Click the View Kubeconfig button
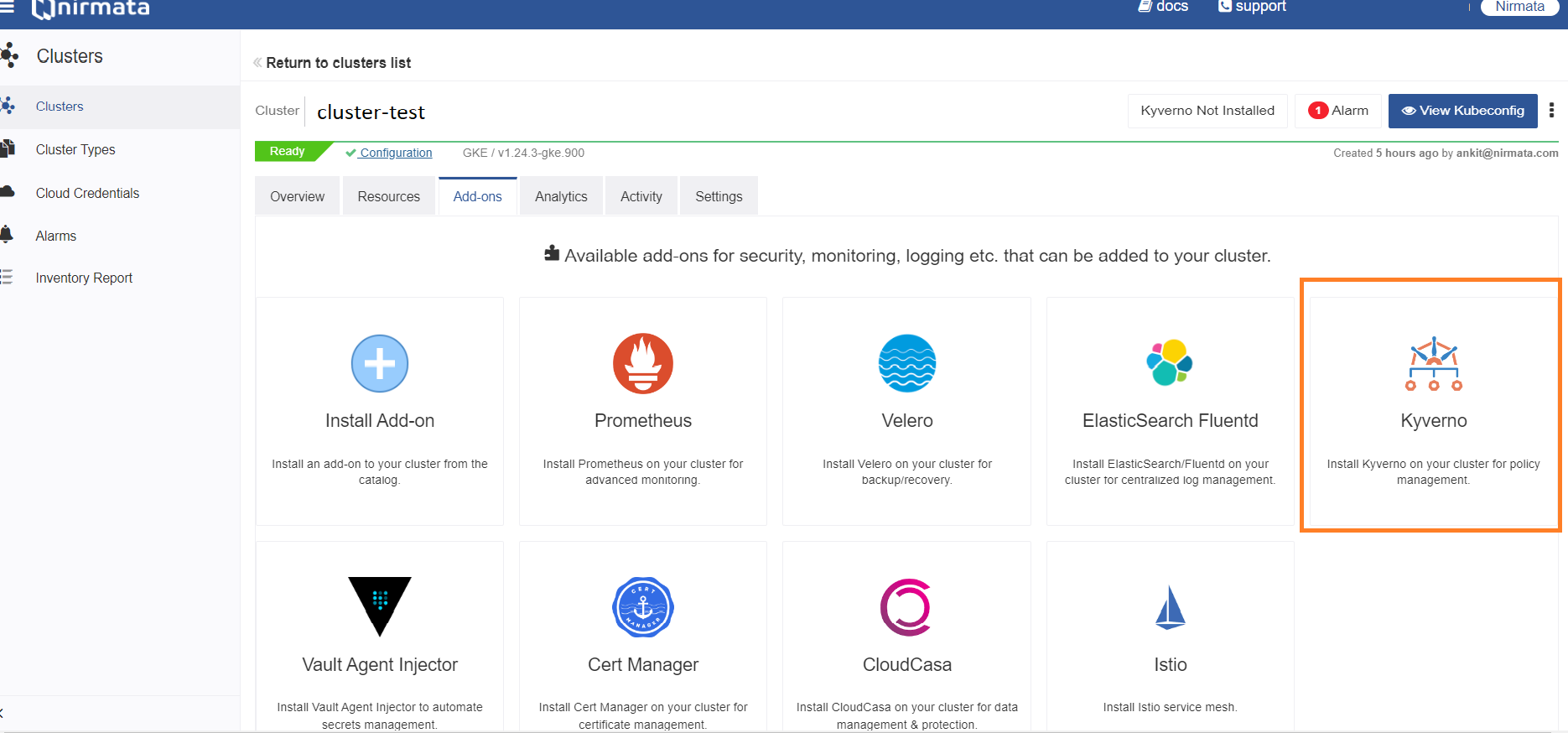The image size is (1568, 733). point(1462,111)
